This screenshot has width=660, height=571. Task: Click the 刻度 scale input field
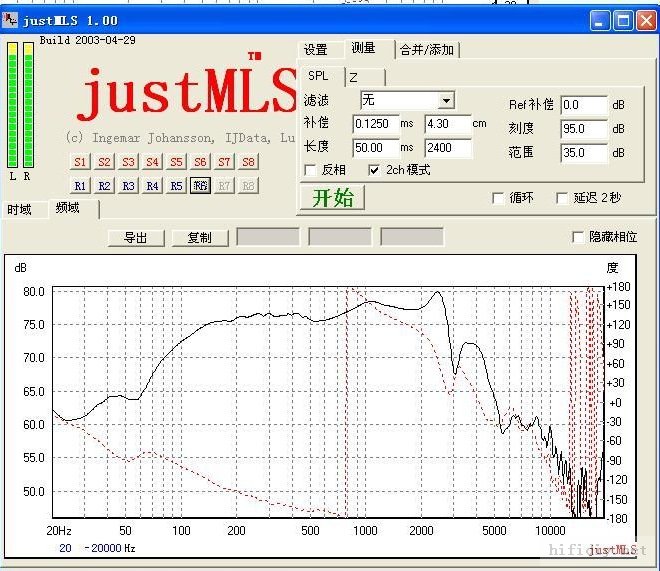[584, 129]
